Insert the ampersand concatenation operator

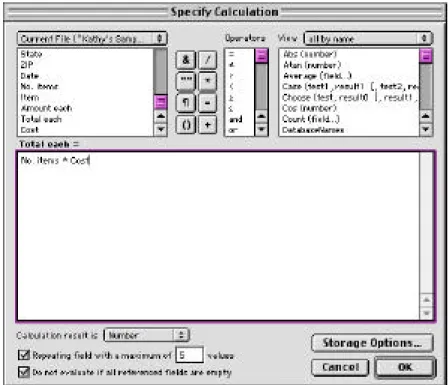(x=186, y=60)
